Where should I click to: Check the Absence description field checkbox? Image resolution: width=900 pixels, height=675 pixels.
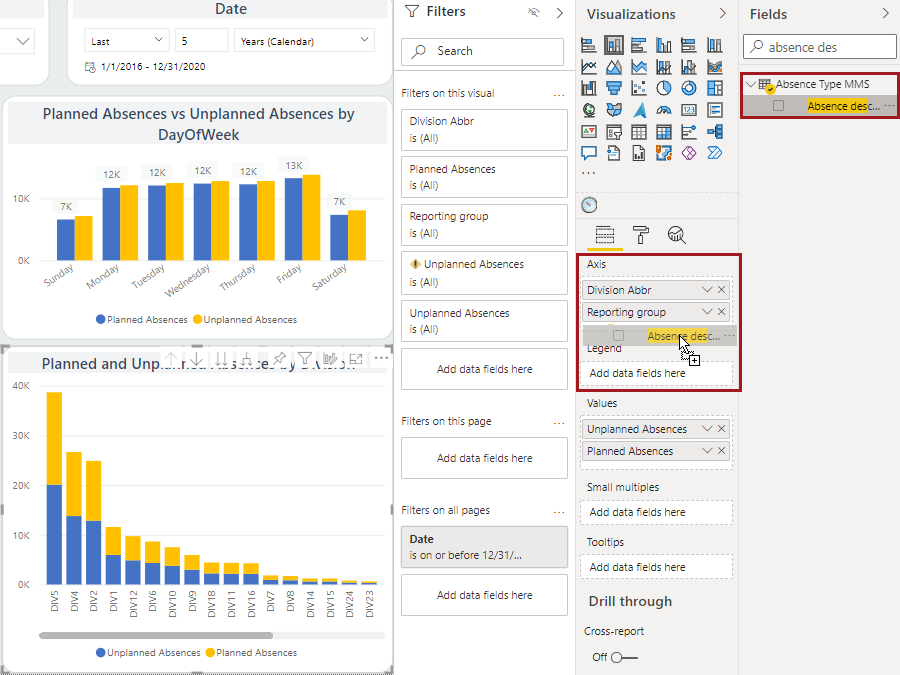pyautogui.click(x=778, y=106)
